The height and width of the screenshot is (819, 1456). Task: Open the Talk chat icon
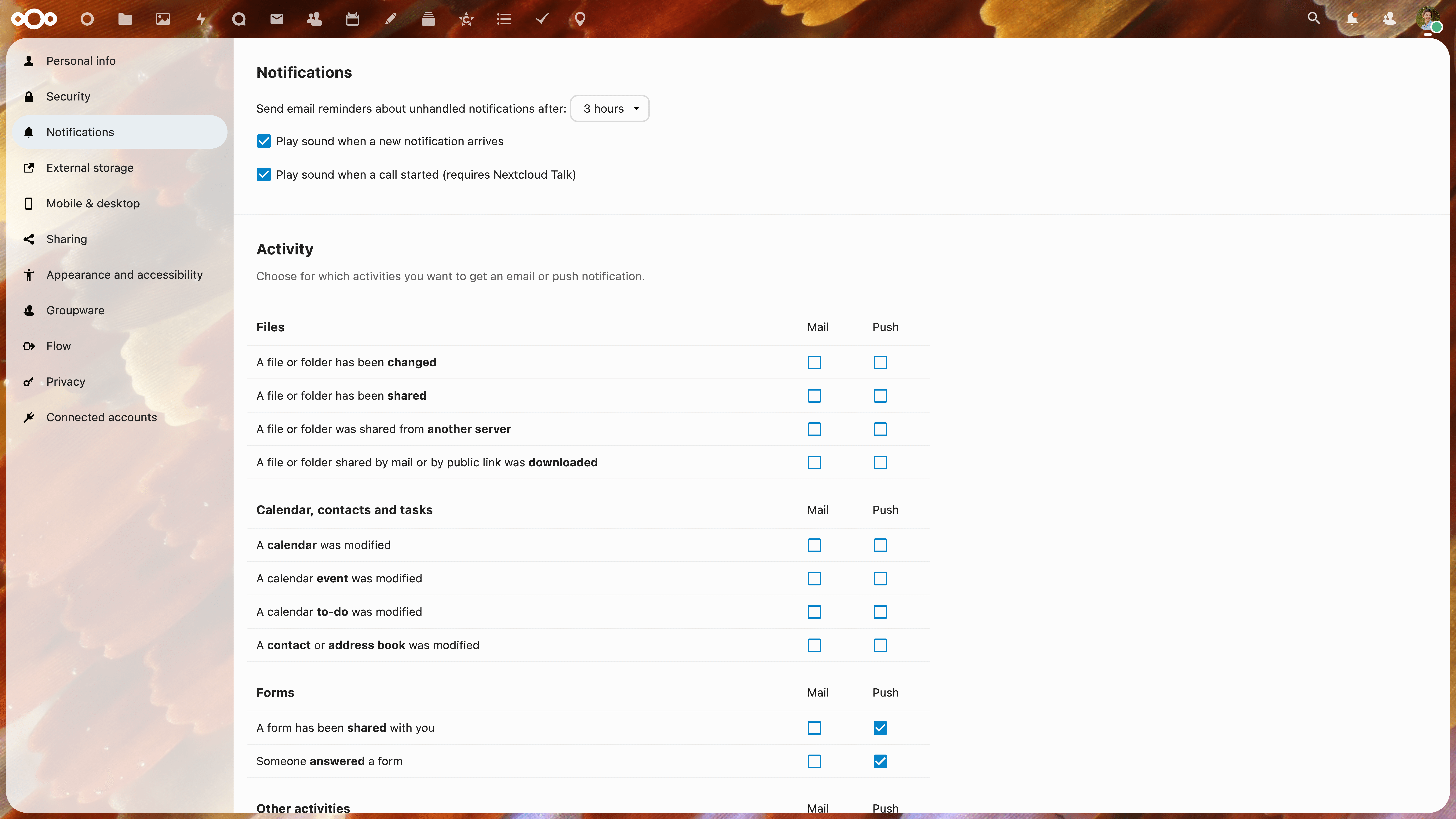(238, 19)
